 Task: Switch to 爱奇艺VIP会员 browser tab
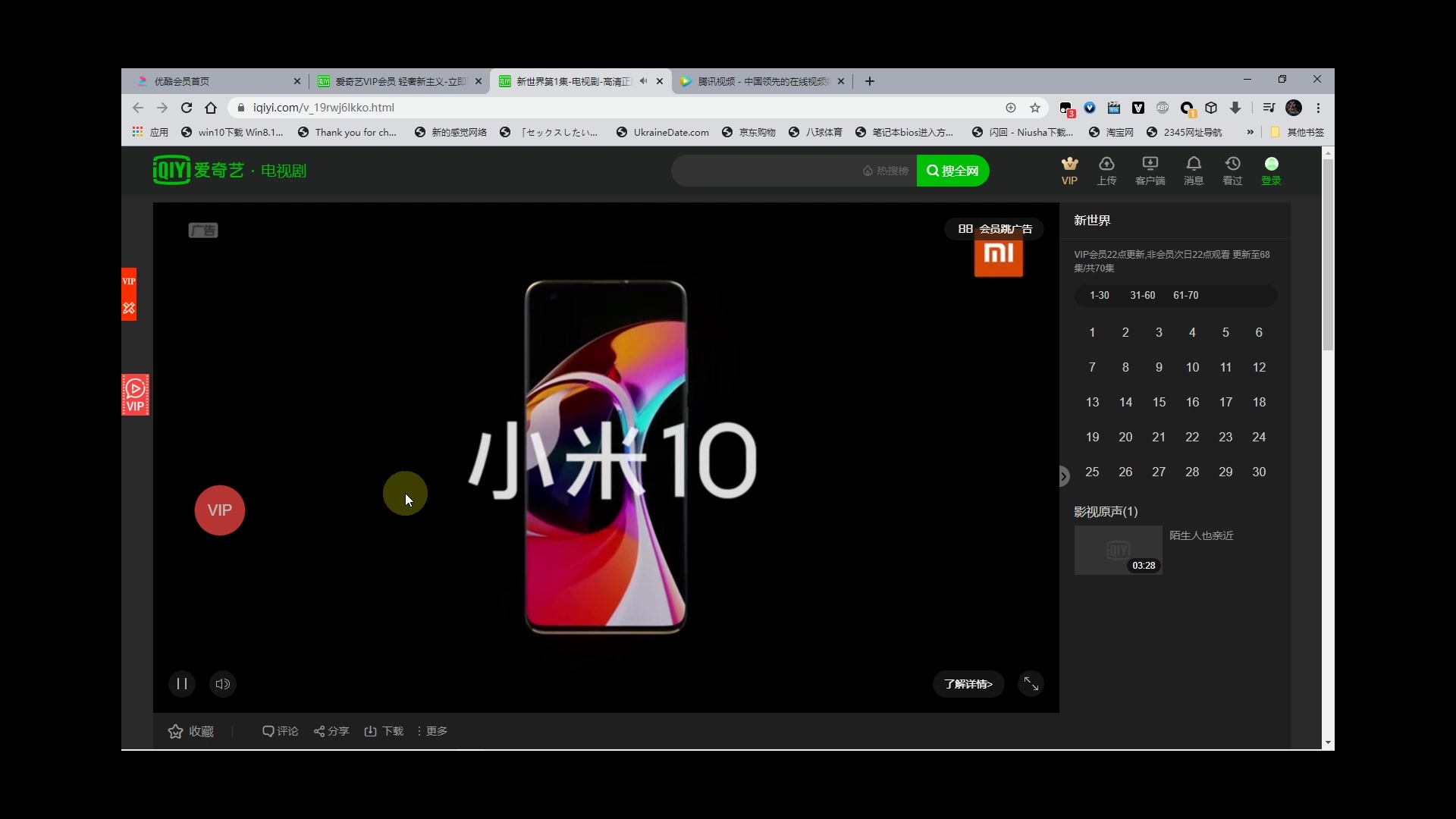[398, 81]
